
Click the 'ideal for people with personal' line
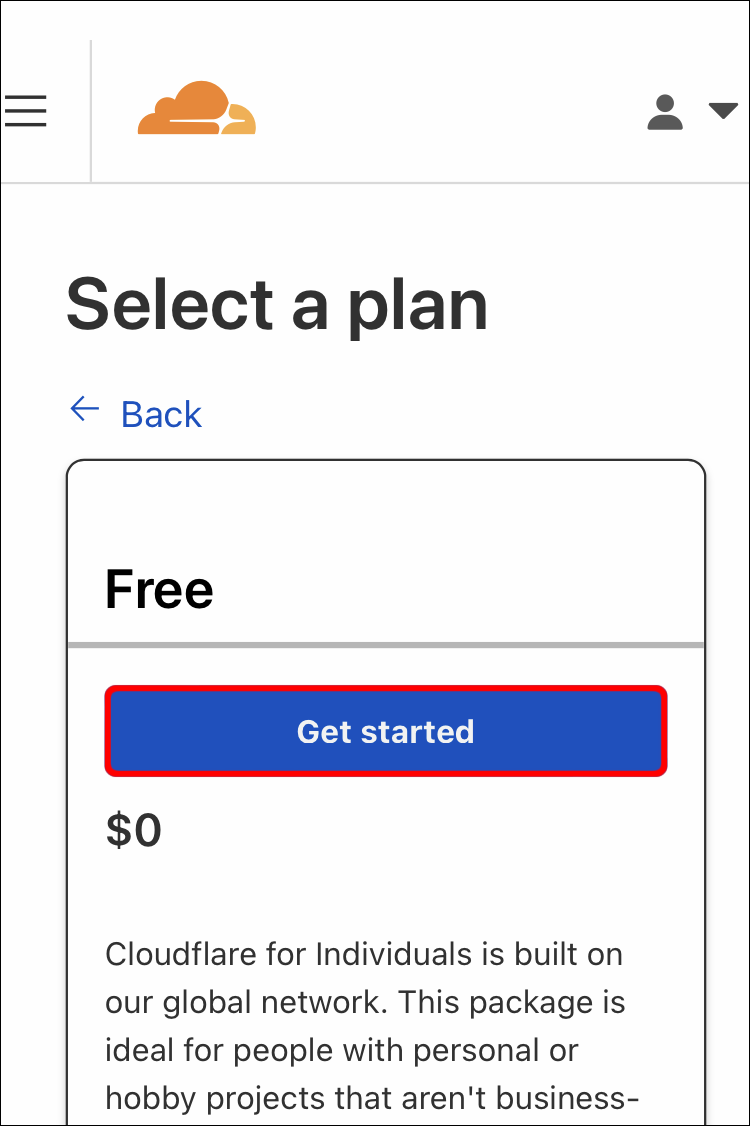[341, 1051]
